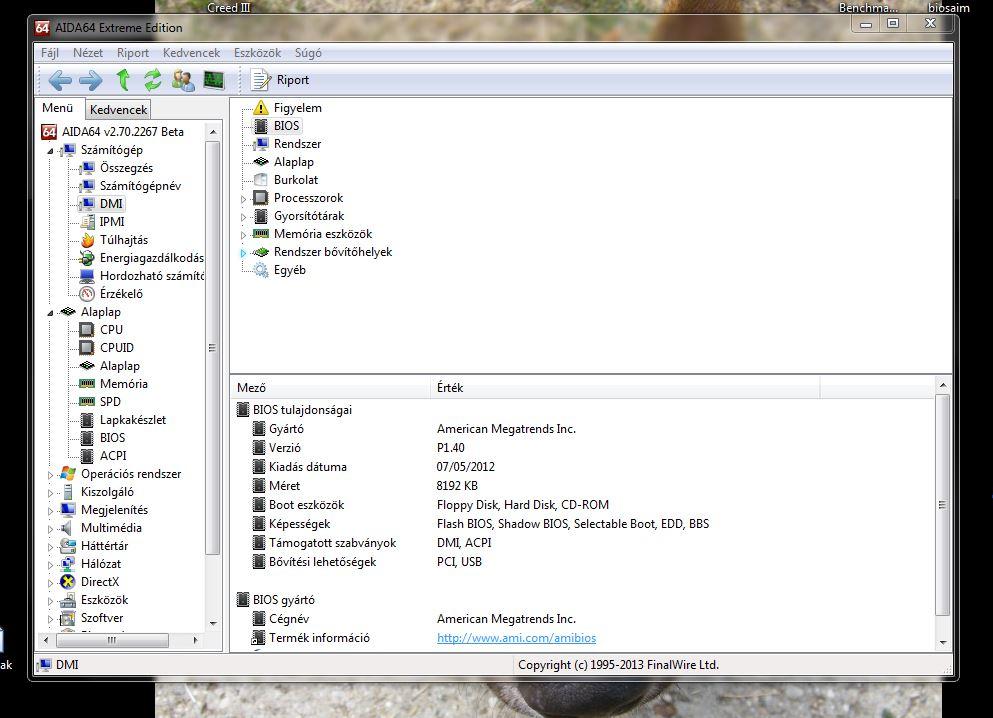Expand the Hálózat tree node
The height and width of the screenshot is (718, 993).
click(x=50, y=565)
